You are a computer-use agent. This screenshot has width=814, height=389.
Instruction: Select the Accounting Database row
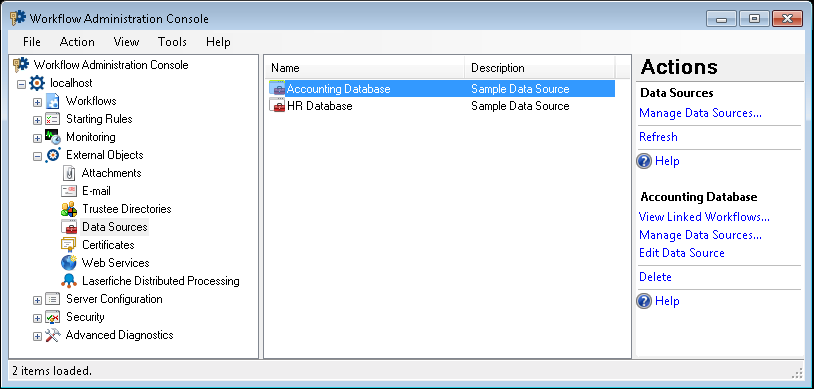pos(441,89)
